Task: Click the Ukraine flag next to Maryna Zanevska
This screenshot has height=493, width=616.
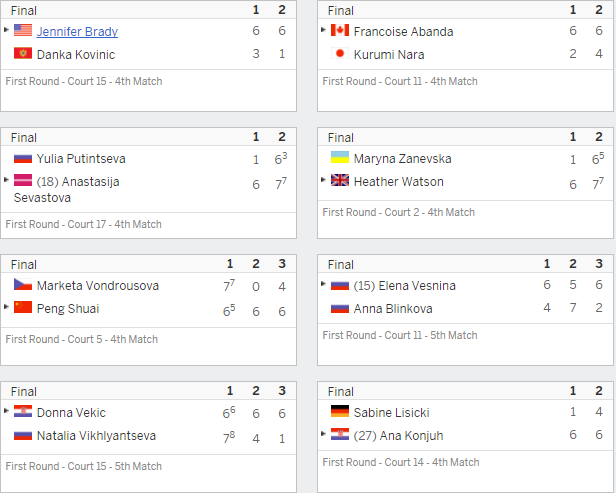Action: (x=340, y=157)
